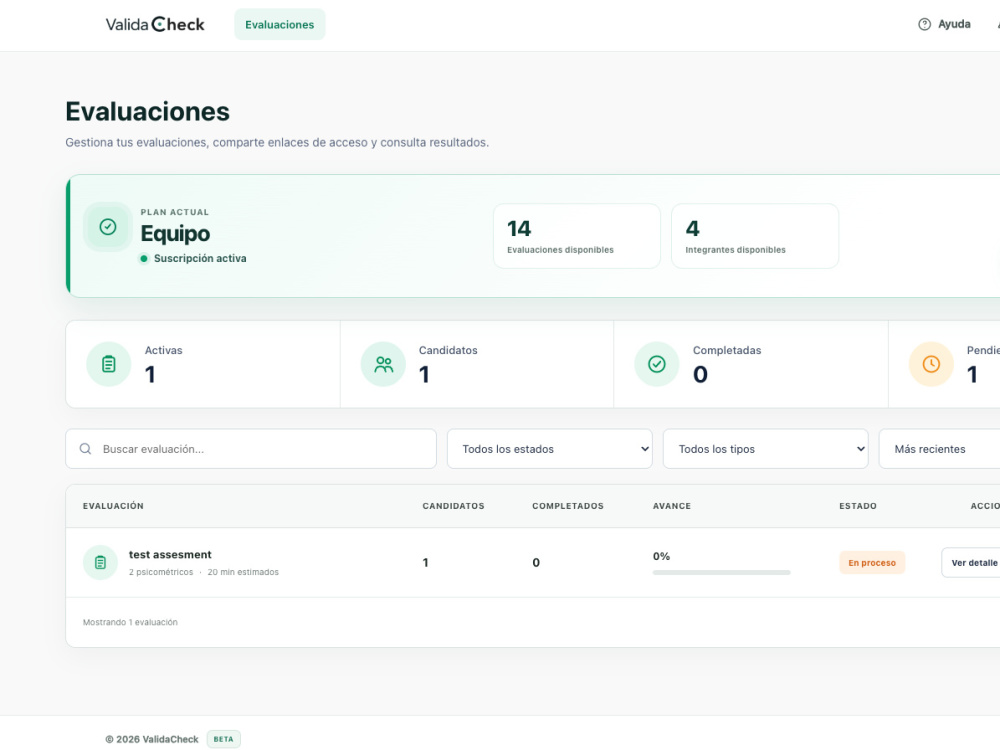Image resolution: width=1000 pixels, height=750 pixels.
Task: Click the search magnifier icon
Action: pos(85,449)
